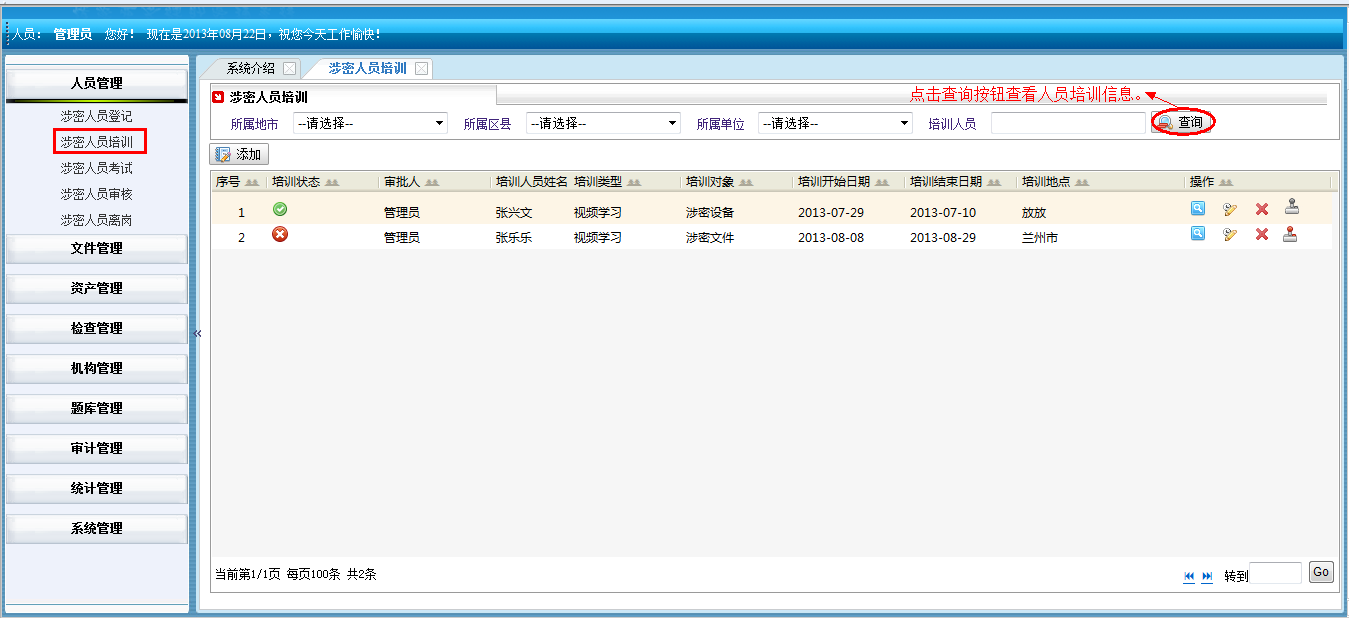Focus the 转到 page number field
This screenshot has height=618, width=1349.
[x=1276, y=573]
